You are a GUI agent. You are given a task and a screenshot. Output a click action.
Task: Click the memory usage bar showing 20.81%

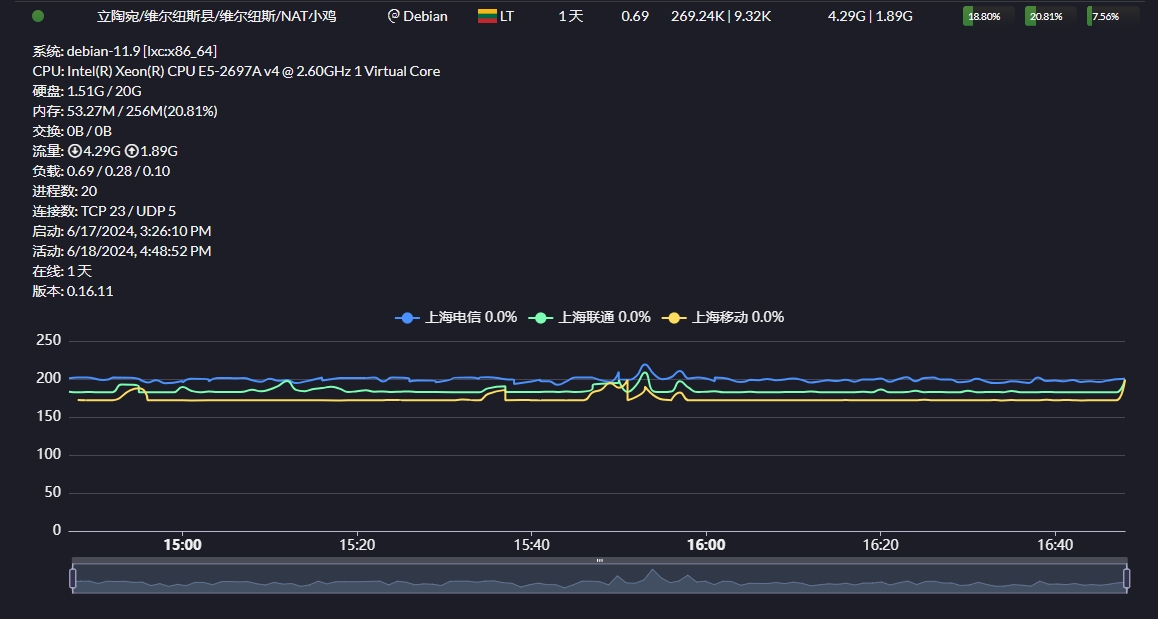tap(1049, 16)
